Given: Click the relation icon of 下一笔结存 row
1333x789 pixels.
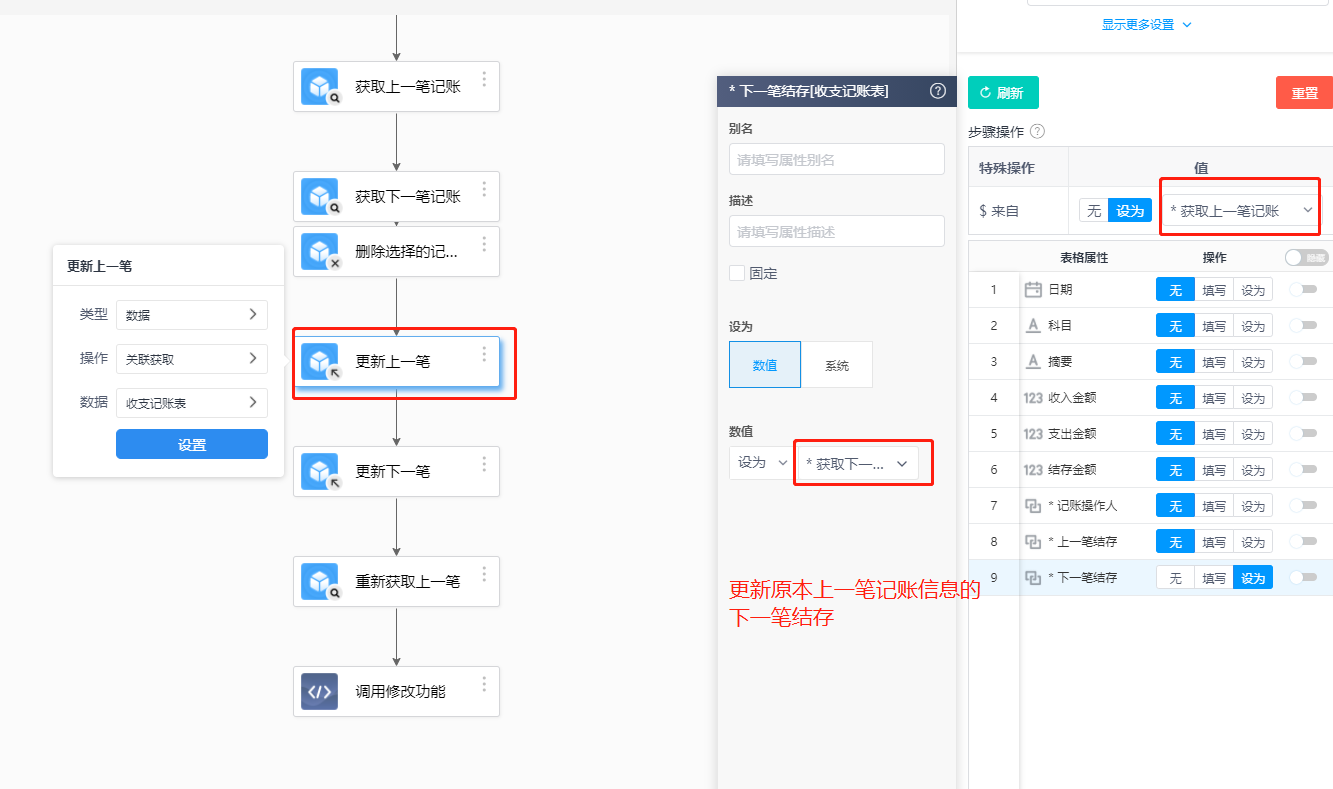Looking at the screenshot, I should point(1034,578).
